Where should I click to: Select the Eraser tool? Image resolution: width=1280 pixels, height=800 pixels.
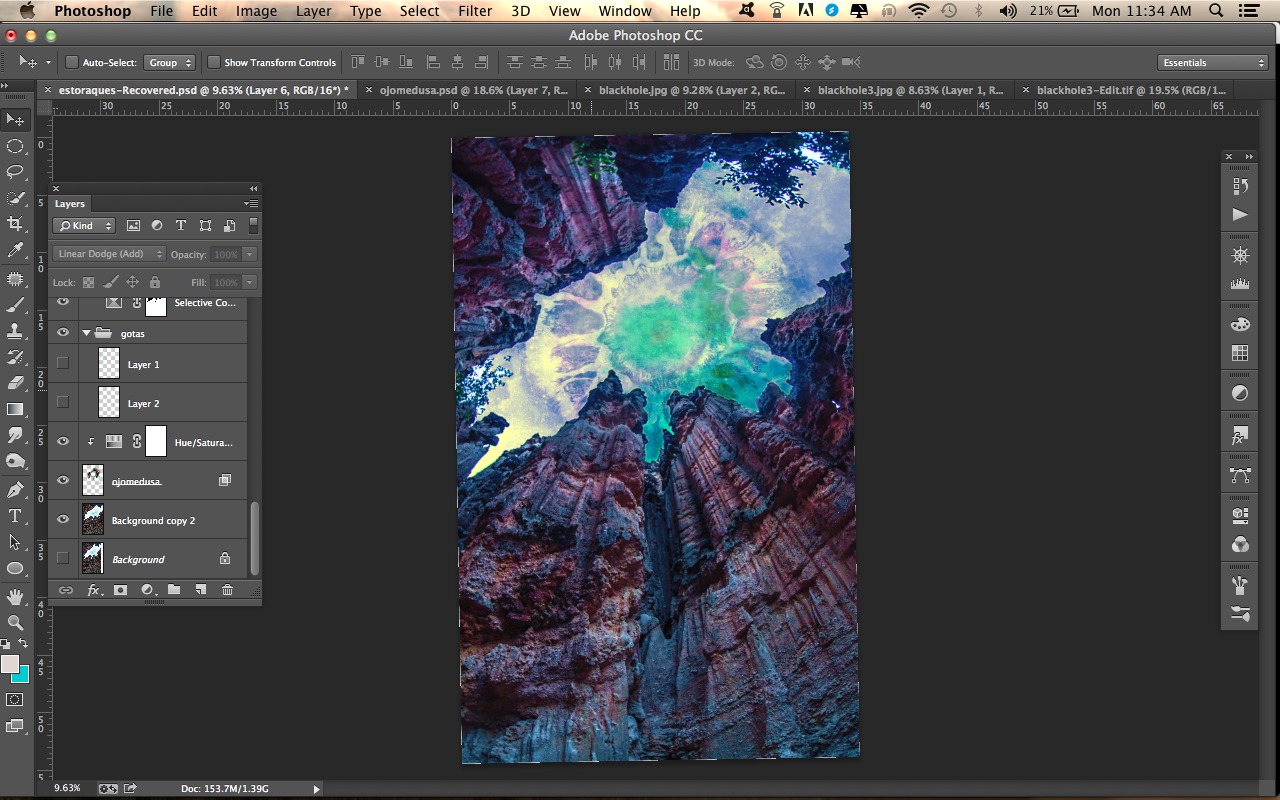16,383
